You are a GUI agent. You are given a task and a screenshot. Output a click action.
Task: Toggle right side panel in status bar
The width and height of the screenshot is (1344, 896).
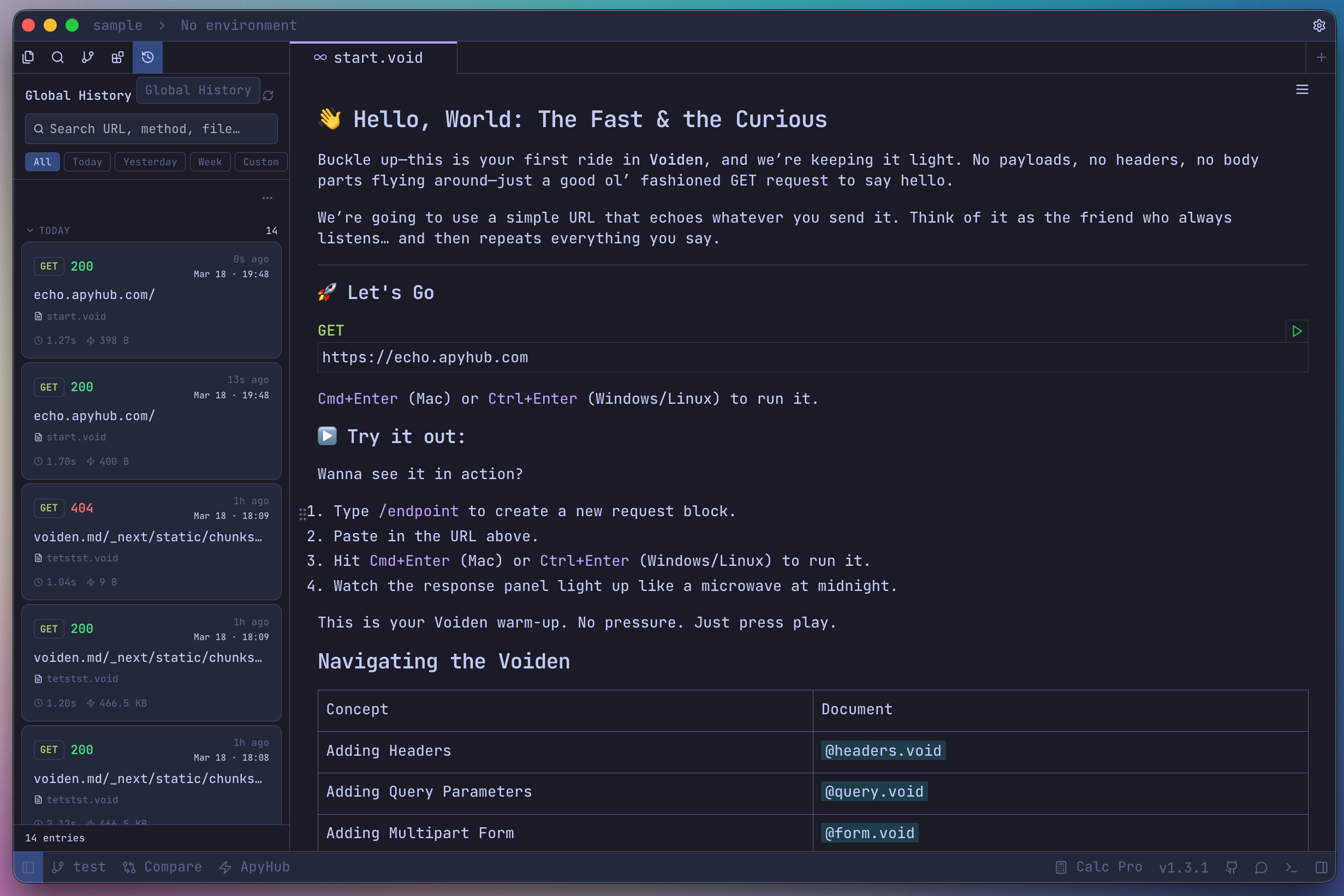(x=1321, y=867)
